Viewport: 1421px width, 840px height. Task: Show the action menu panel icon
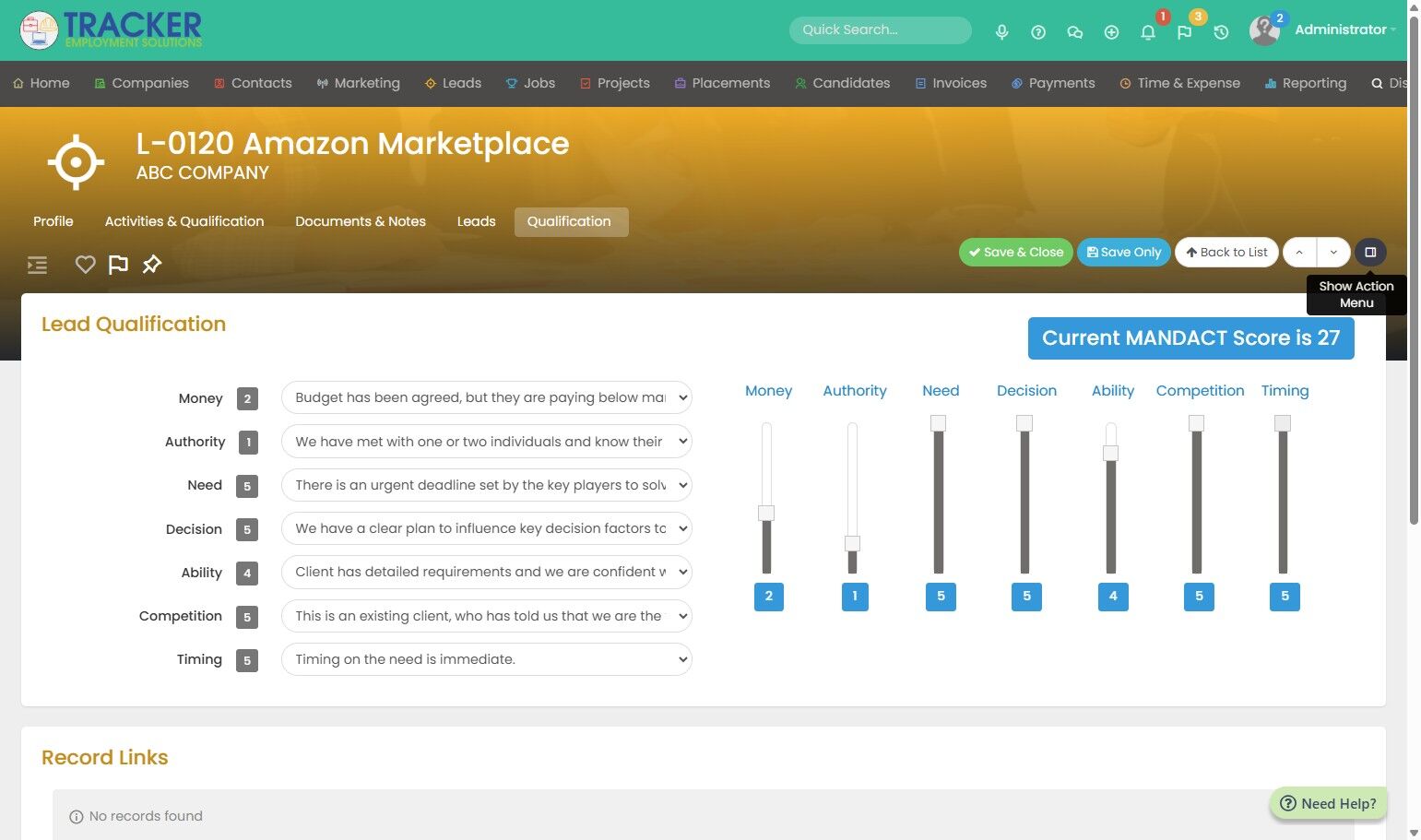coord(1370,252)
